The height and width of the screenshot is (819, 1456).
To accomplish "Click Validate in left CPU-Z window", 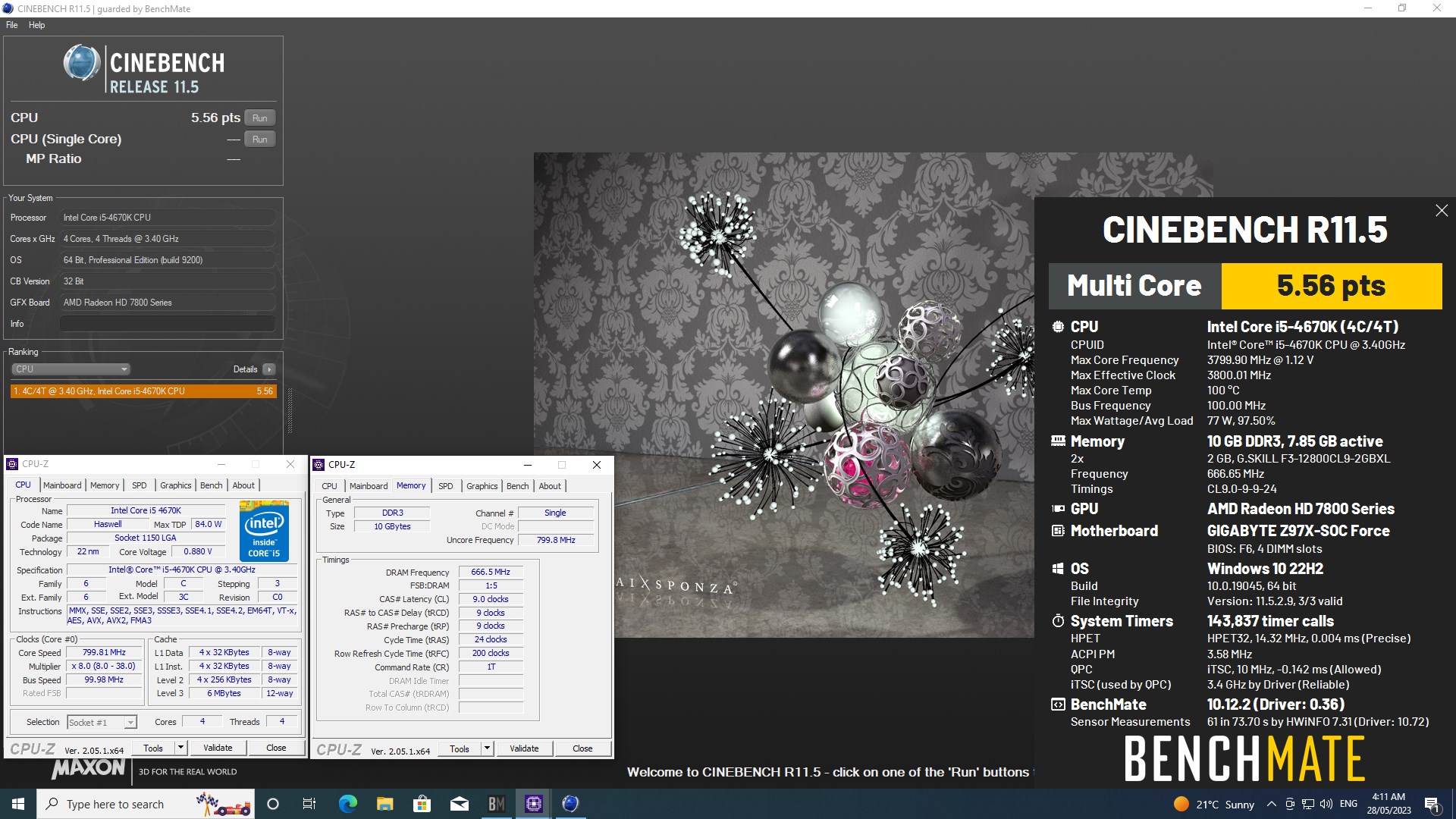I will tap(218, 748).
